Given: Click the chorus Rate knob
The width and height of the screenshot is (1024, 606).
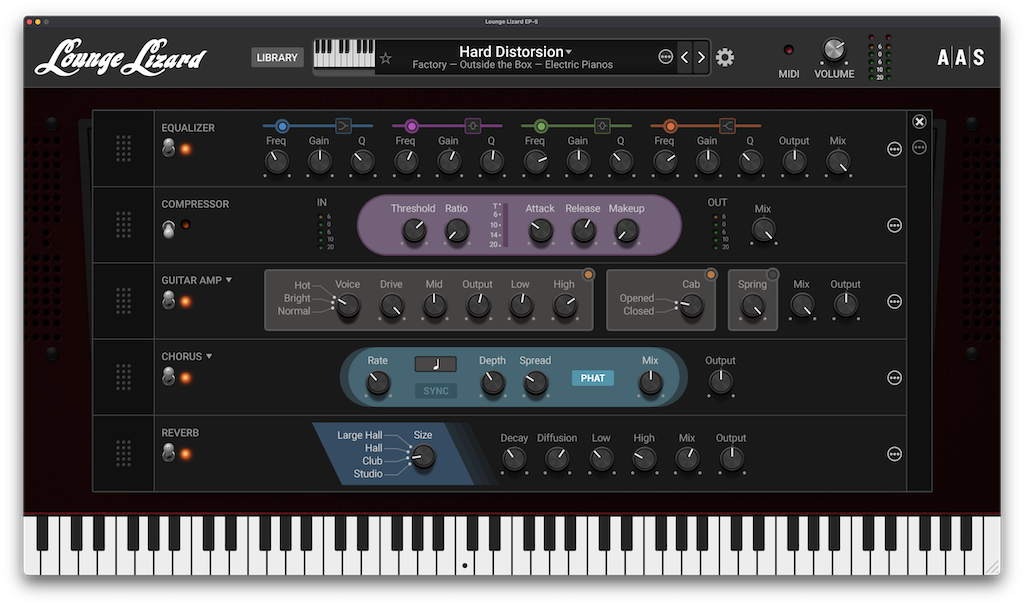Looking at the screenshot, I should 377,383.
